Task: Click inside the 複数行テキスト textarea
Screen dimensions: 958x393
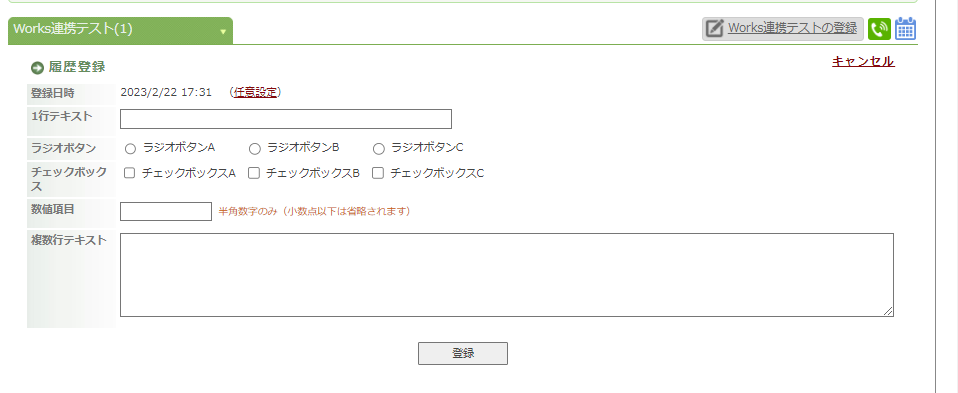Action: click(x=506, y=275)
